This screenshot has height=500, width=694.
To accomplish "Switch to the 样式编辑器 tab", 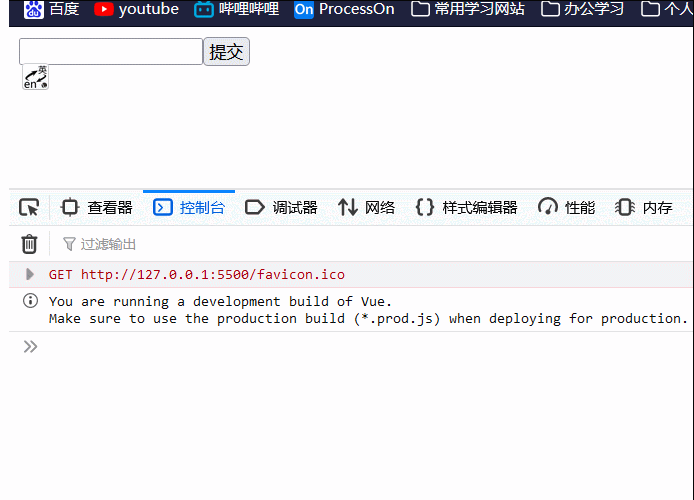I will [467, 208].
